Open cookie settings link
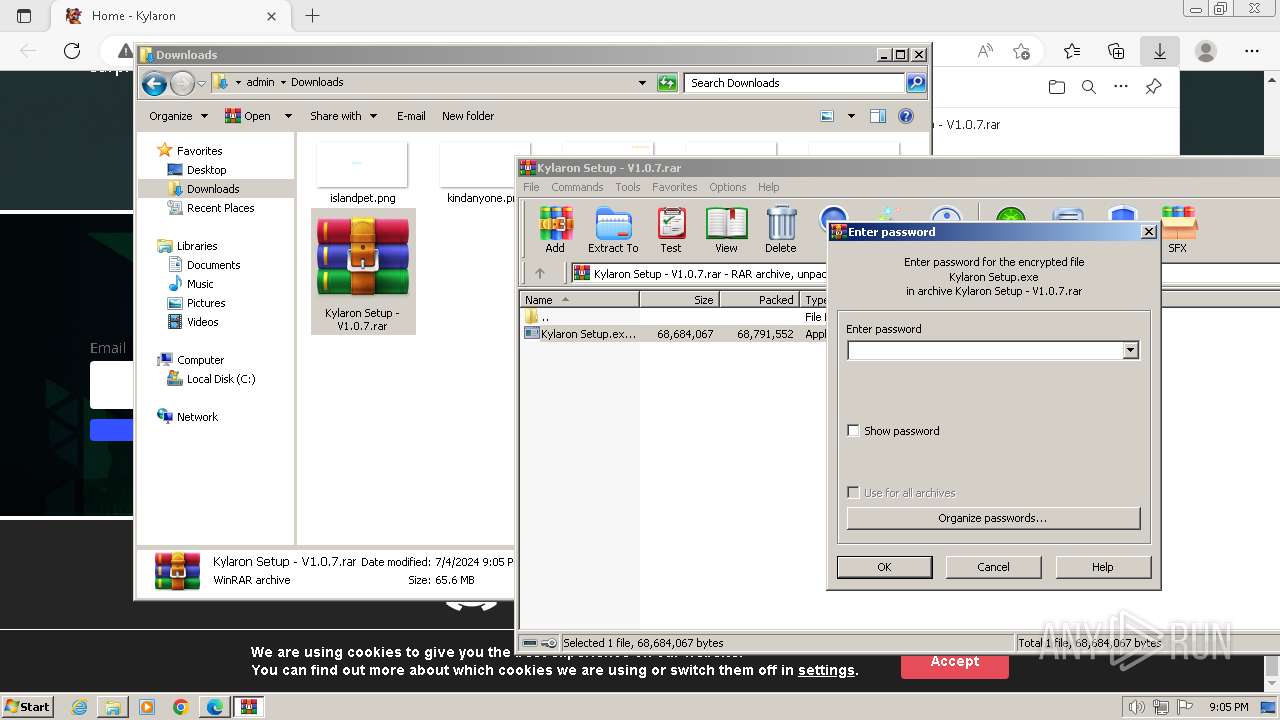Viewport: 1280px width, 720px height. click(x=826, y=670)
